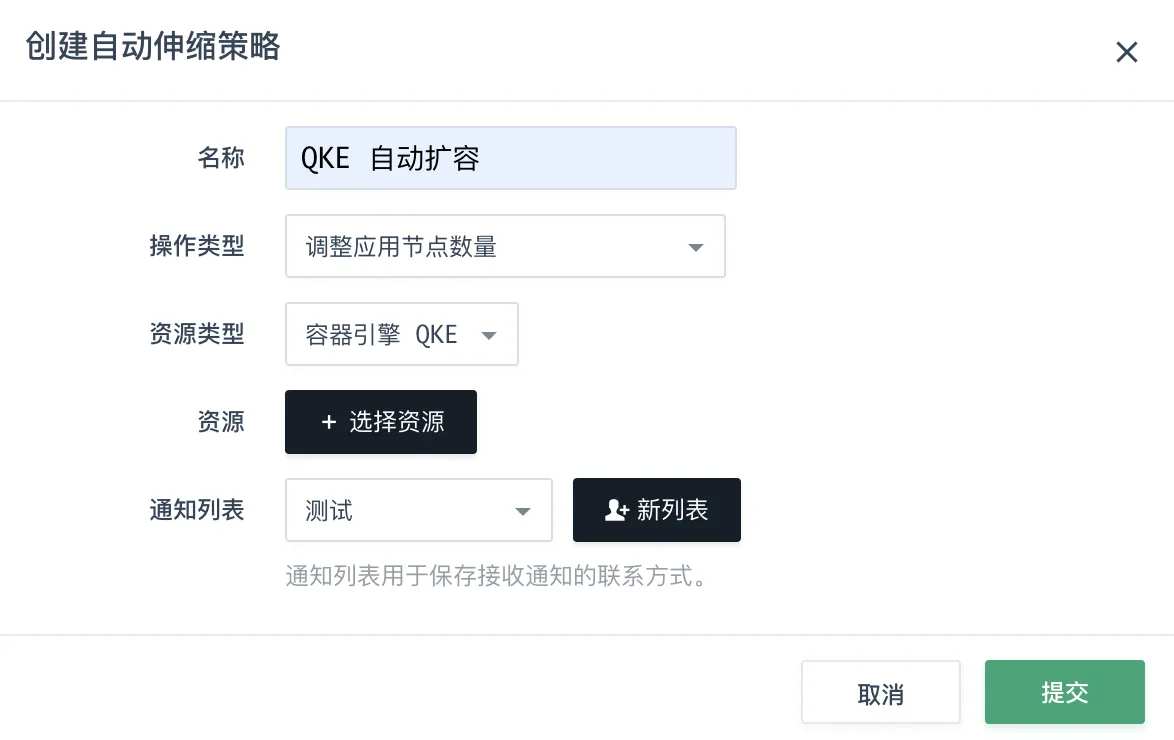Click the 操作类型 field label
This screenshot has width=1174, height=740.
pyautogui.click(x=197, y=246)
